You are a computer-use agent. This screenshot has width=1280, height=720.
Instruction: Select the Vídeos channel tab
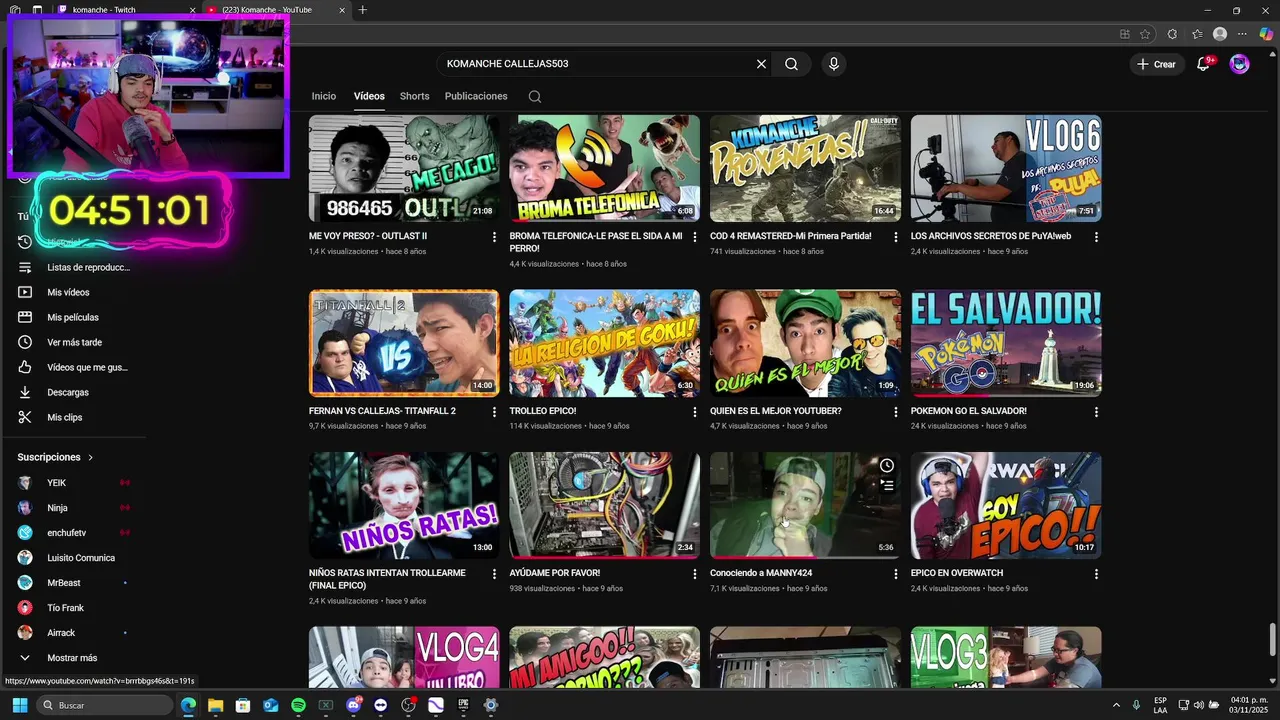[369, 96]
